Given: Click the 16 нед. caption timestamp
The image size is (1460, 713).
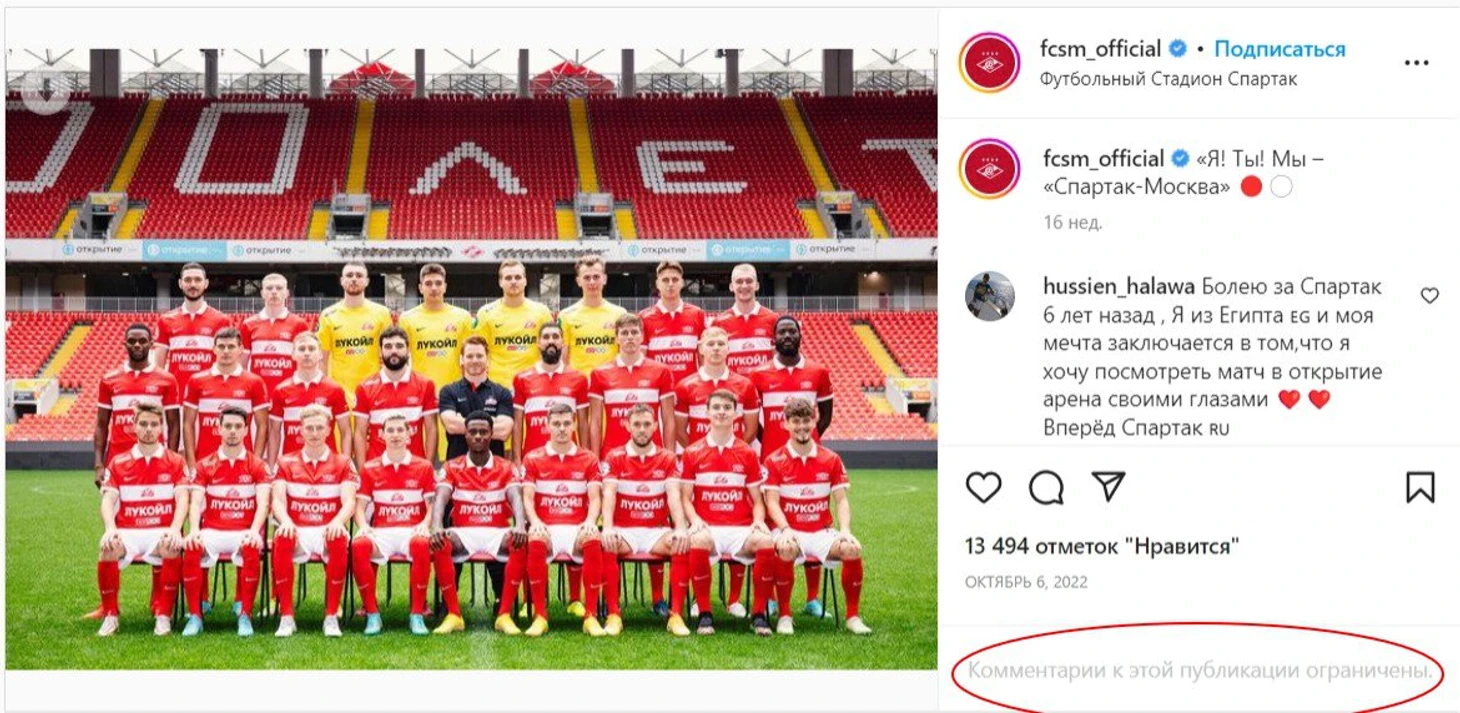Looking at the screenshot, I should click(1073, 222).
